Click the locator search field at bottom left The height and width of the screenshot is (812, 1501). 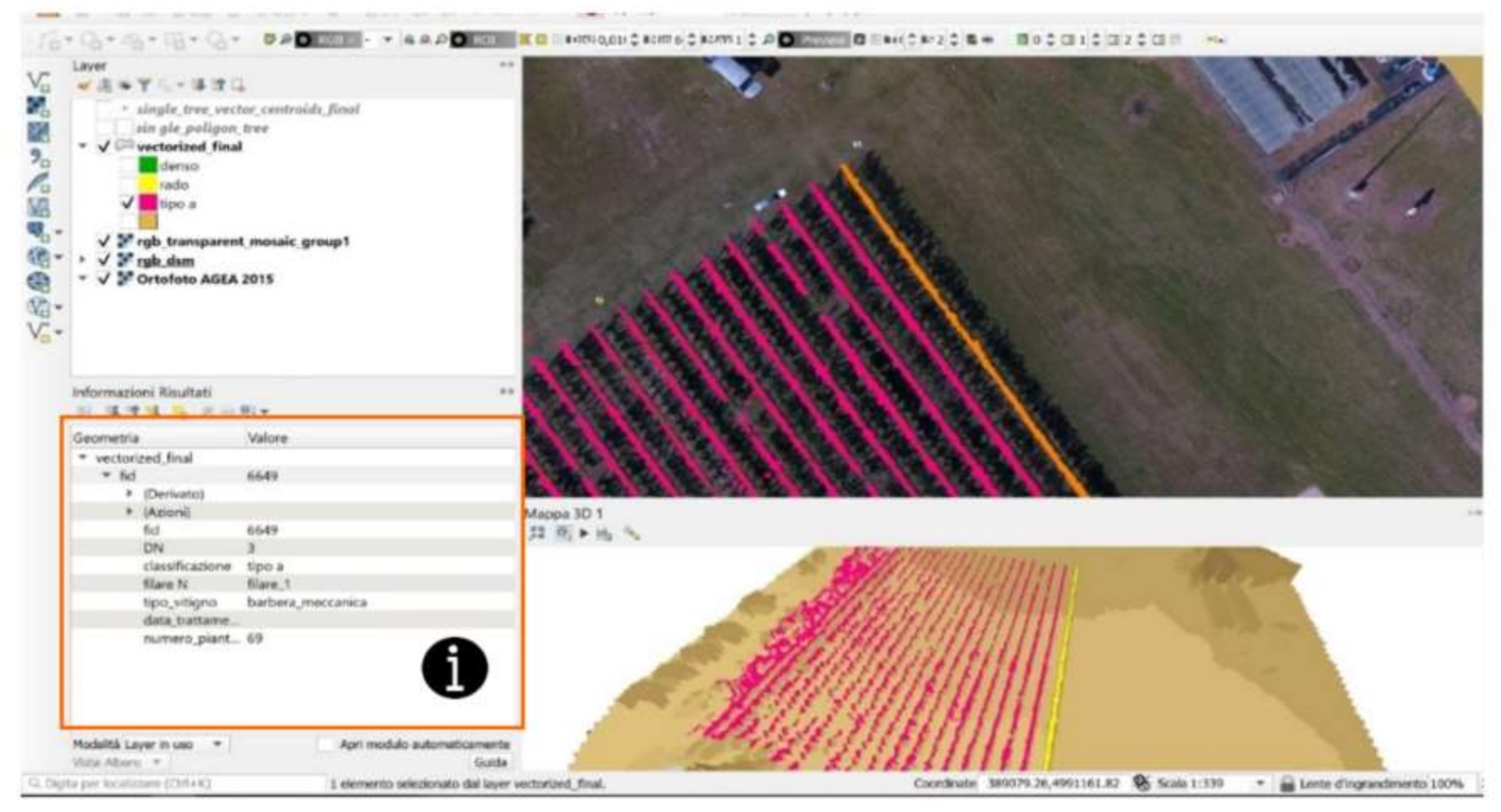(x=167, y=784)
